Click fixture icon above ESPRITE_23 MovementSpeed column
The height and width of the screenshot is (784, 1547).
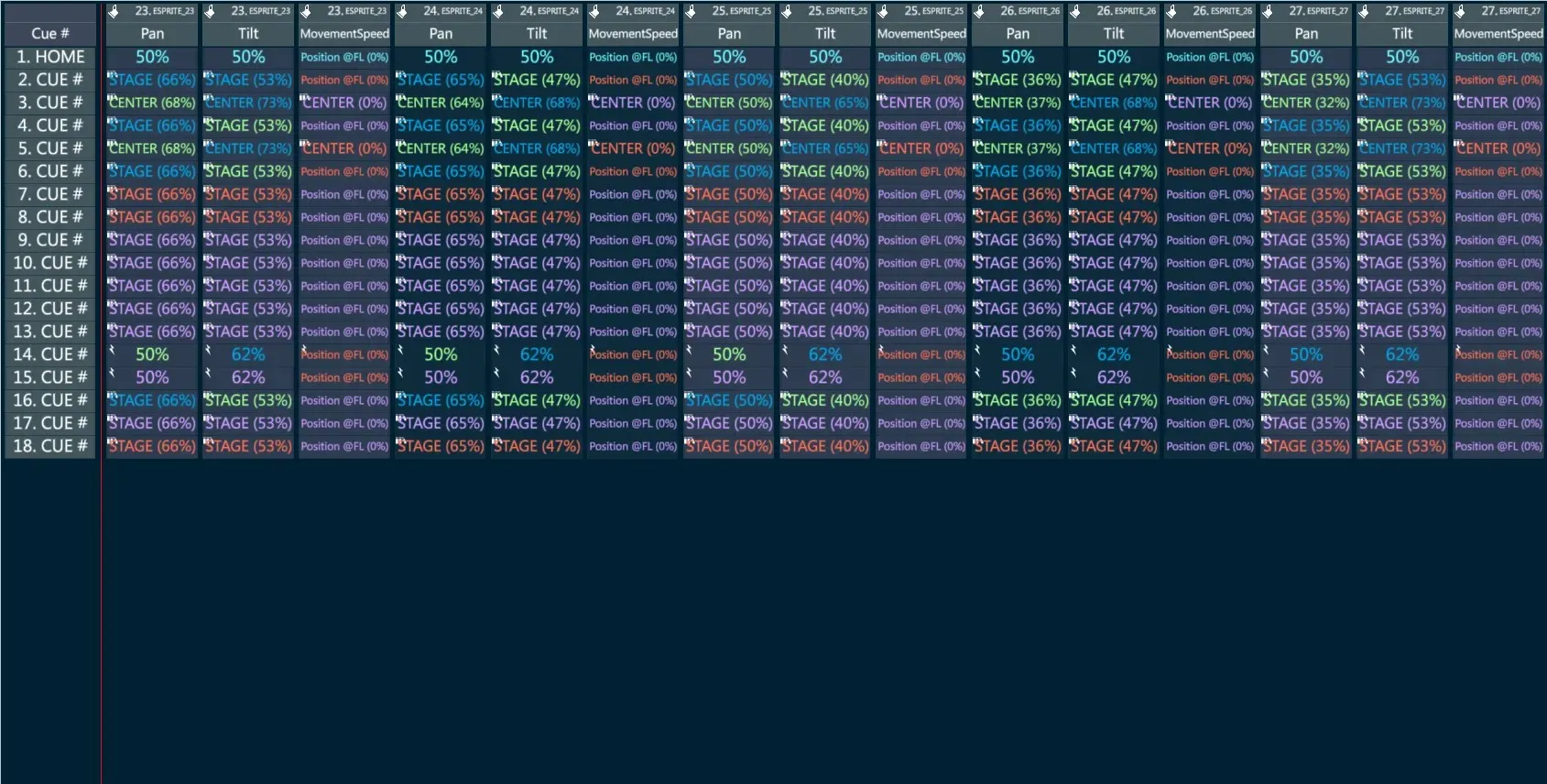306,12
